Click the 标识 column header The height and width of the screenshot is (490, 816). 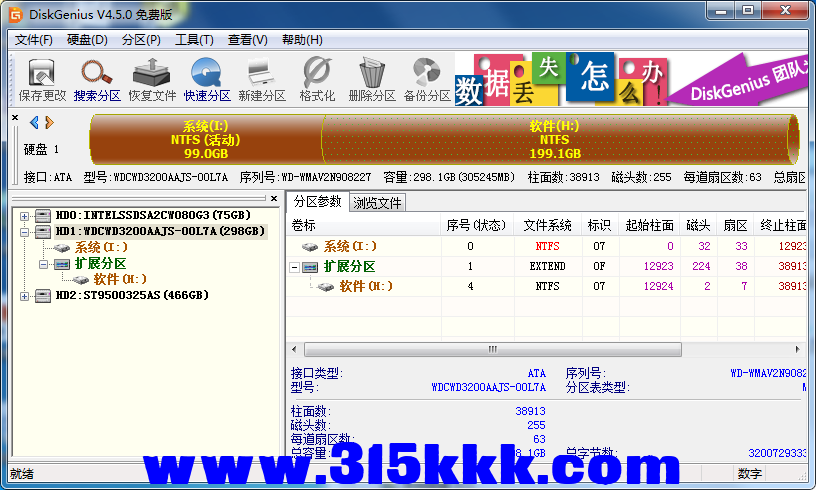click(600, 225)
